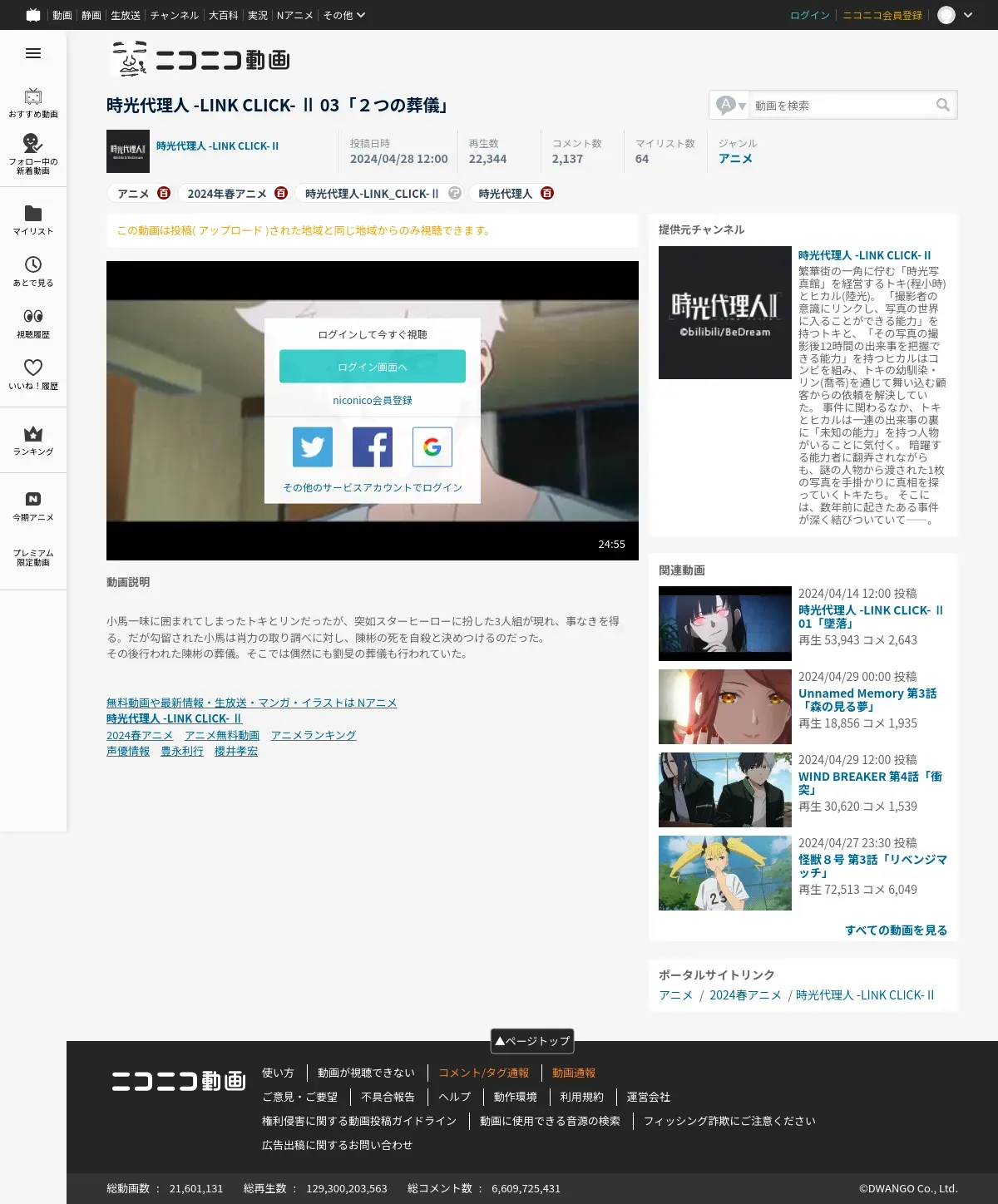998x1204 pixels.
Task: Click the ニコニコ会員登録 link
Action: pyautogui.click(x=882, y=15)
